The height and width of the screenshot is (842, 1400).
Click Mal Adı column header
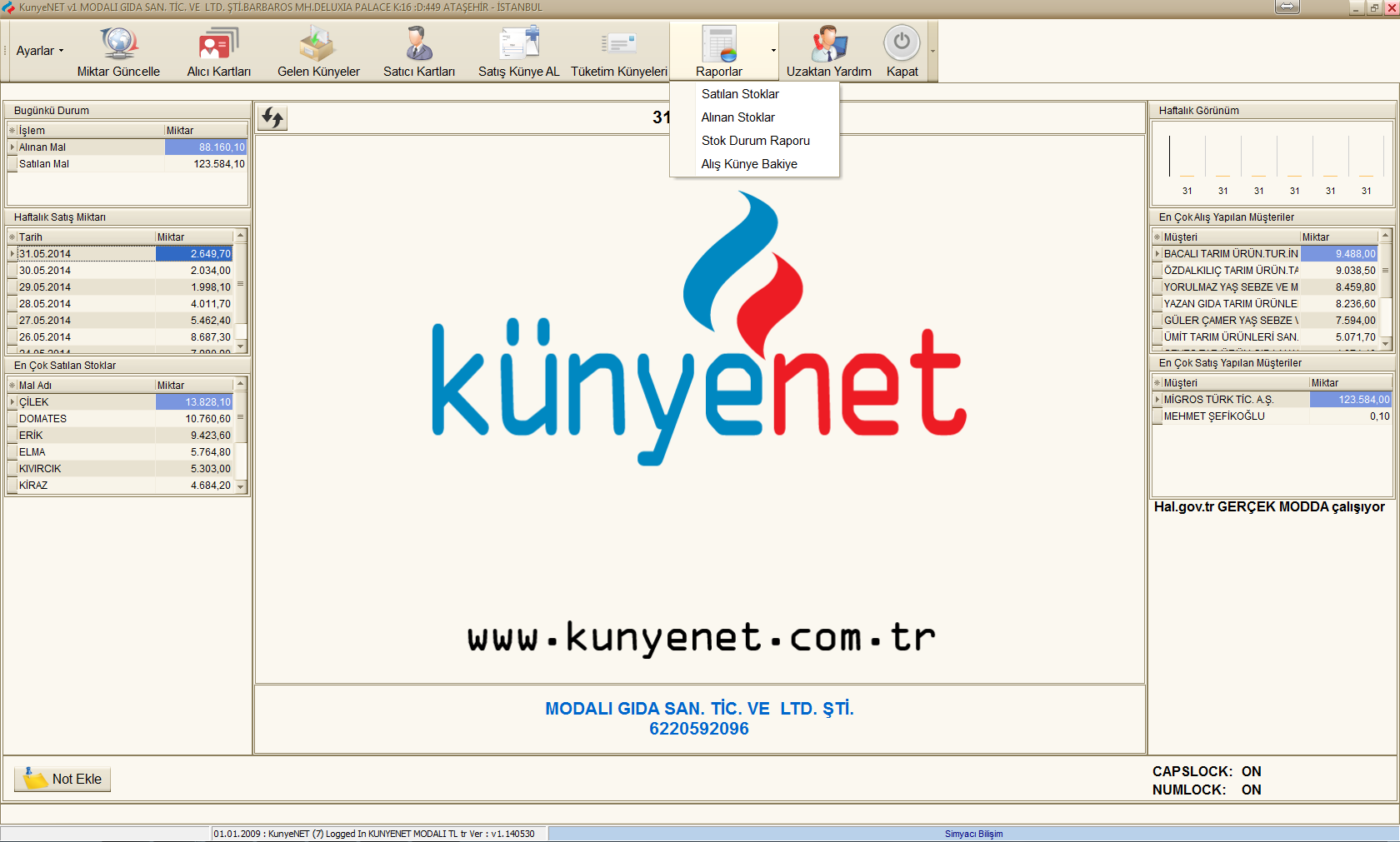pyautogui.click(x=86, y=386)
